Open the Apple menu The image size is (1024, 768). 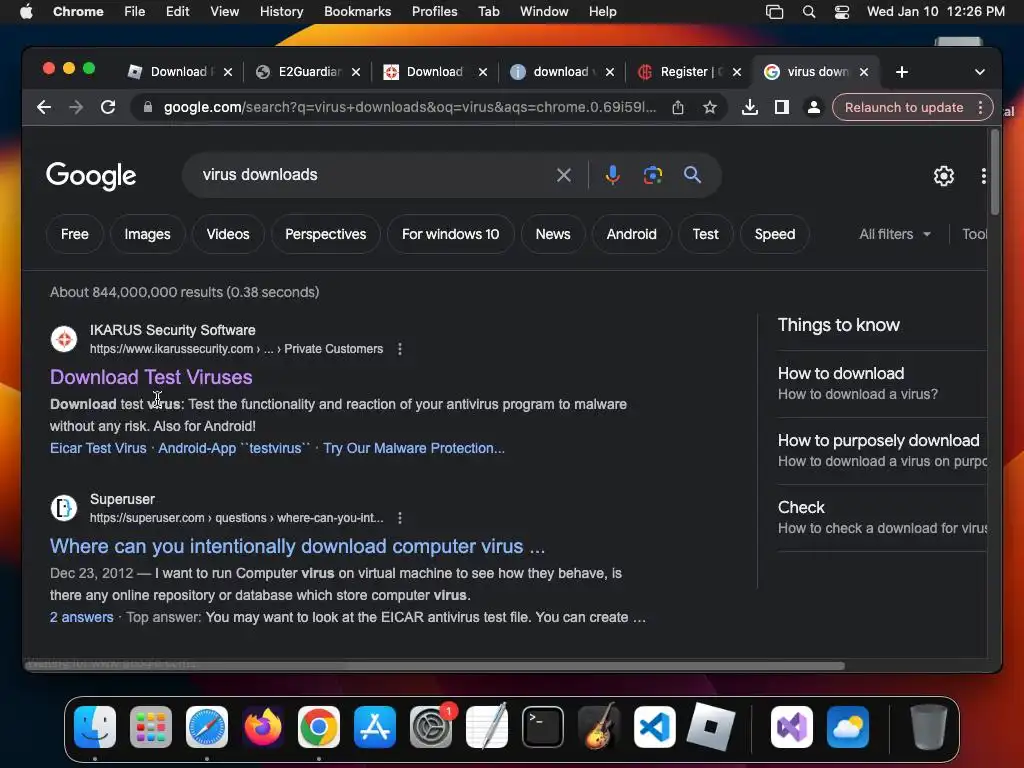(x=26, y=12)
